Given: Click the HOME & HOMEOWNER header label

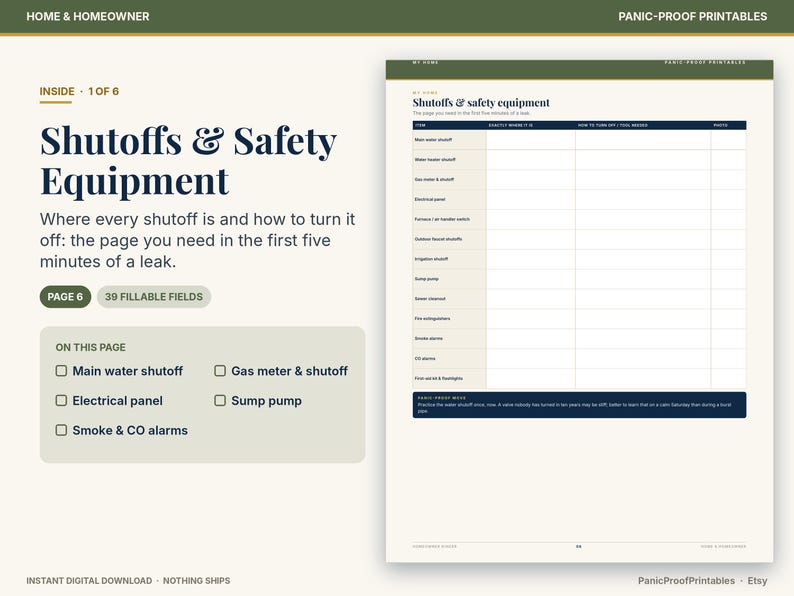Looking at the screenshot, I should tap(88, 16).
